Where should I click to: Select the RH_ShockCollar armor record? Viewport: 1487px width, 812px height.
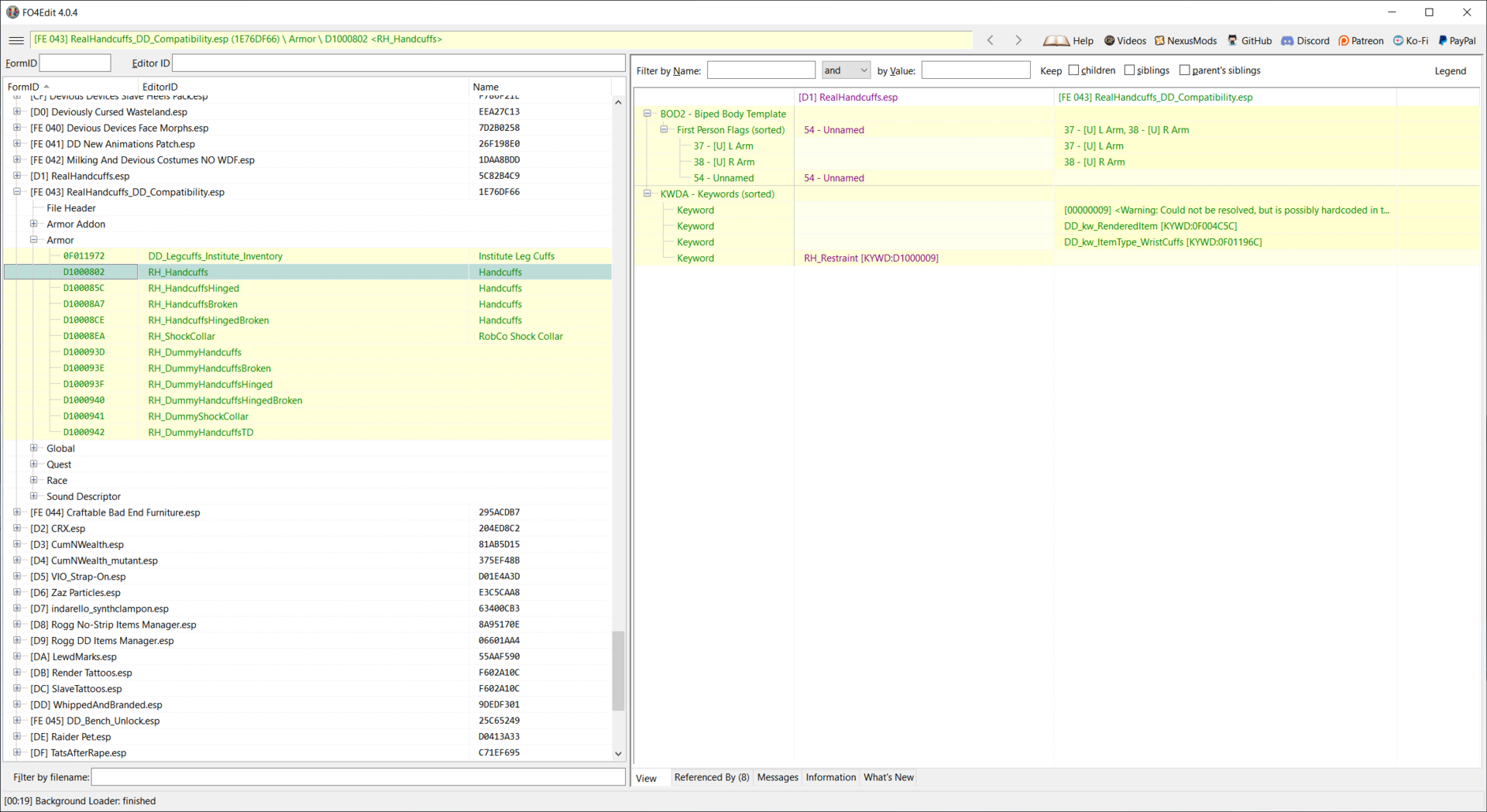[x=182, y=337]
